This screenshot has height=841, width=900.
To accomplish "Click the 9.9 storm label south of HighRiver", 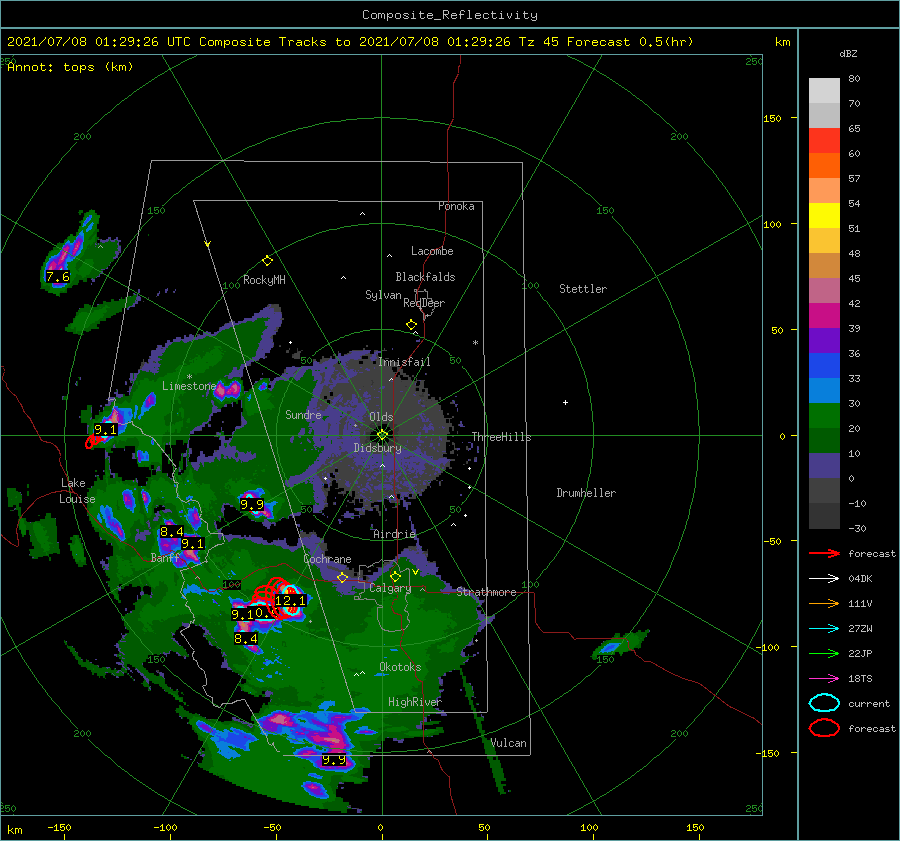I will (333, 760).
